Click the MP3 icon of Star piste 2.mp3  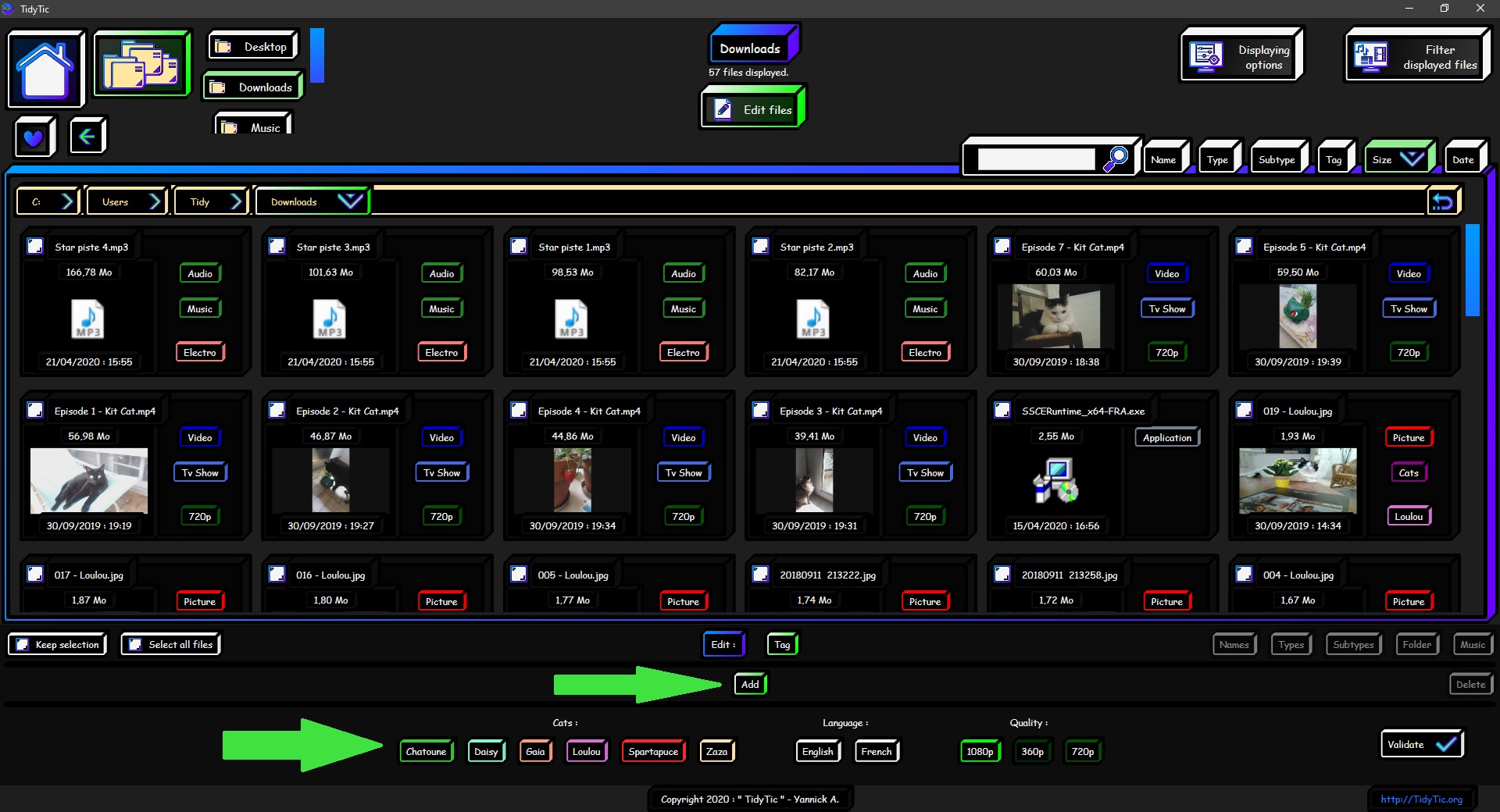click(813, 319)
